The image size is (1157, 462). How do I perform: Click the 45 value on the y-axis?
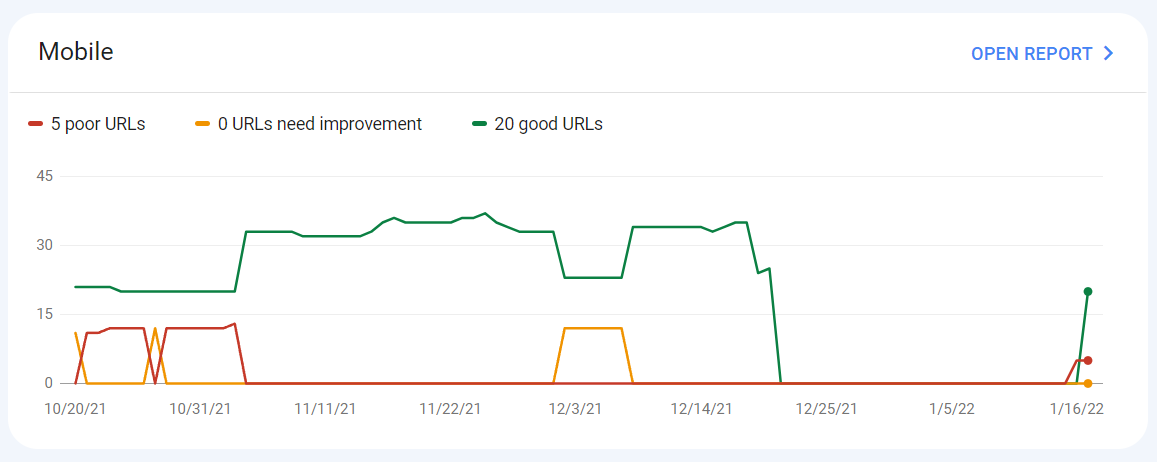[46, 176]
